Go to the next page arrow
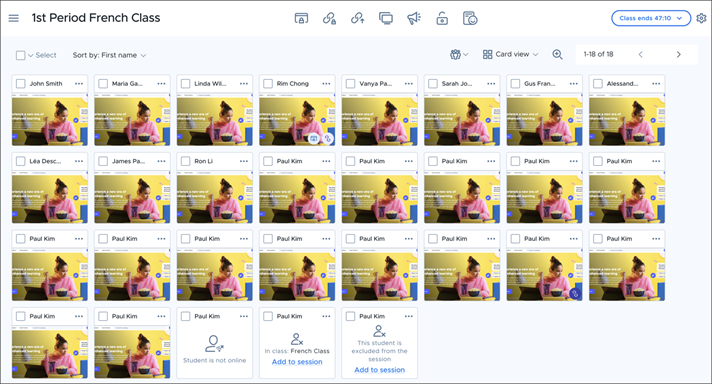712x384 pixels. [x=678, y=54]
